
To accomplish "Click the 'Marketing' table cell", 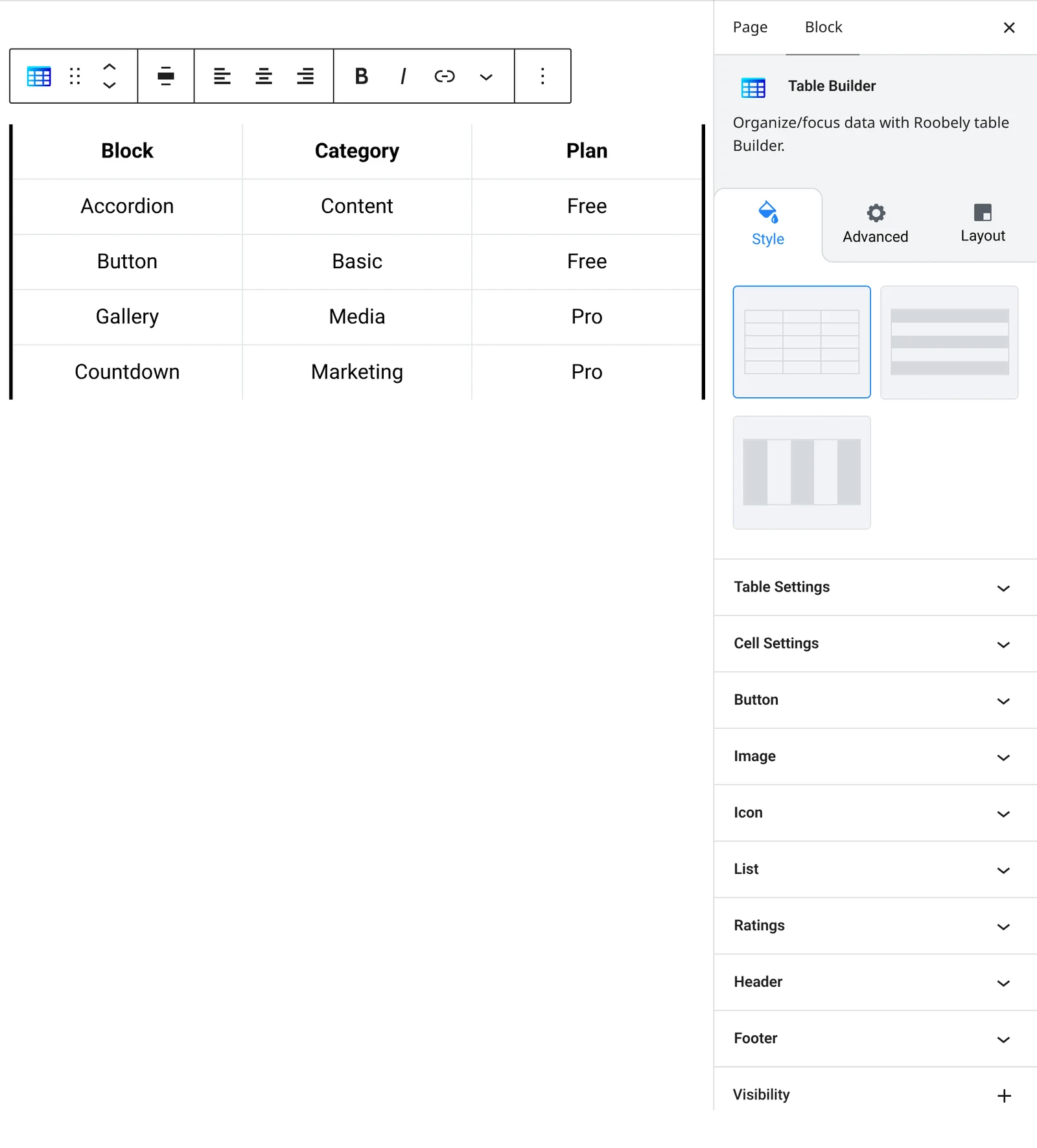I will coord(357,373).
